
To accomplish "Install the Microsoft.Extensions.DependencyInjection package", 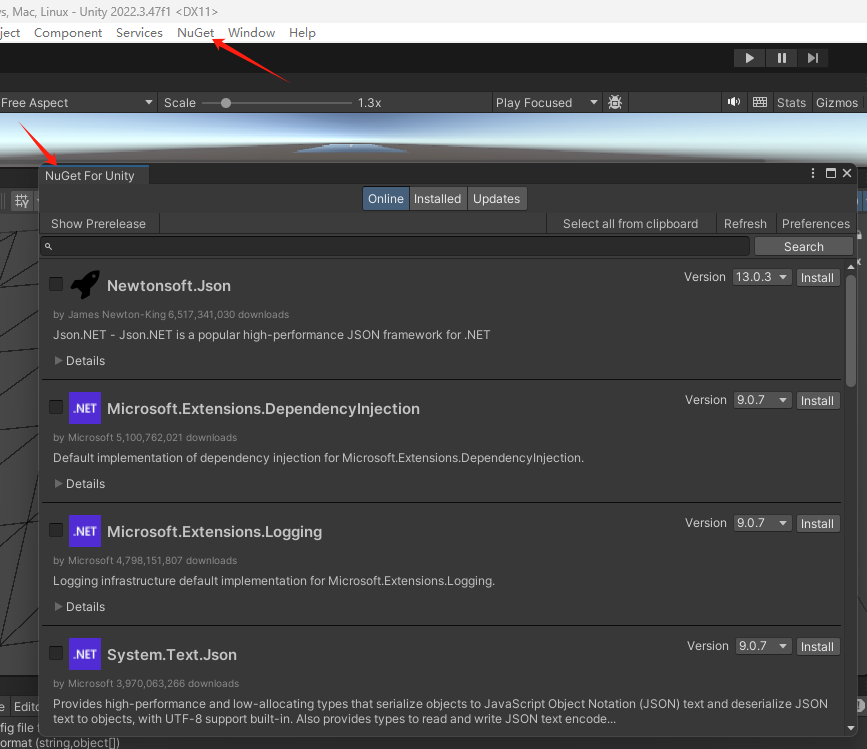I will [x=817, y=400].
